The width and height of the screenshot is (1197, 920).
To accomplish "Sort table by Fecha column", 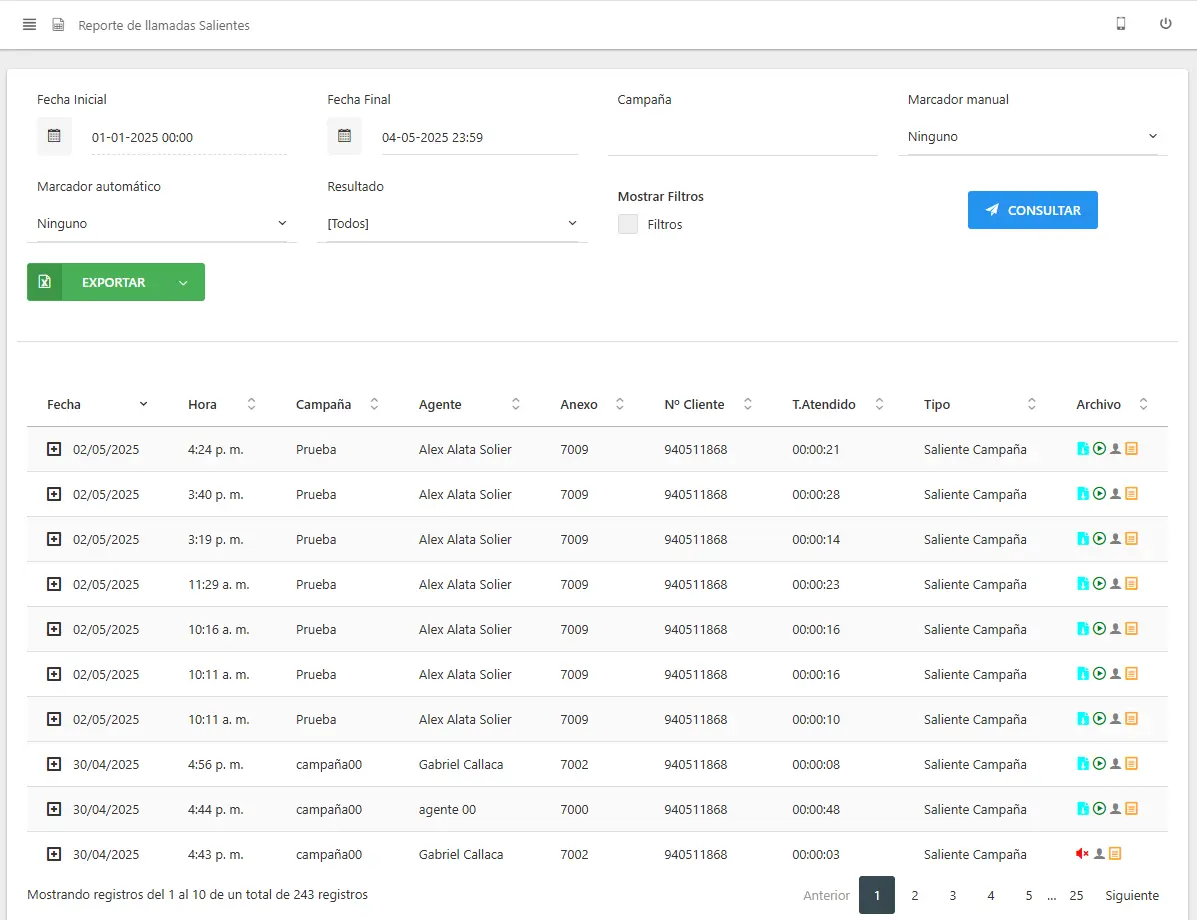I will pos(97,405).
